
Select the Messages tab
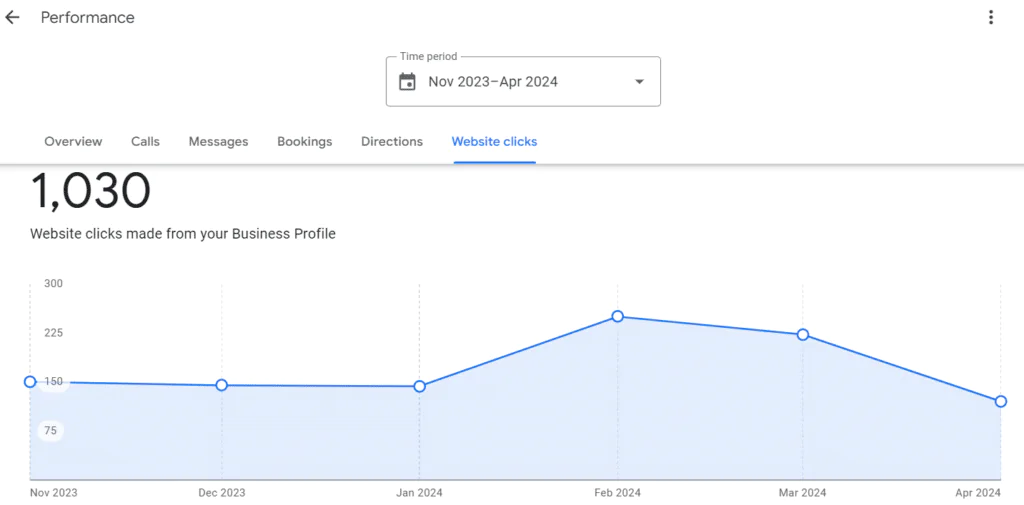[x=218, y=142]
